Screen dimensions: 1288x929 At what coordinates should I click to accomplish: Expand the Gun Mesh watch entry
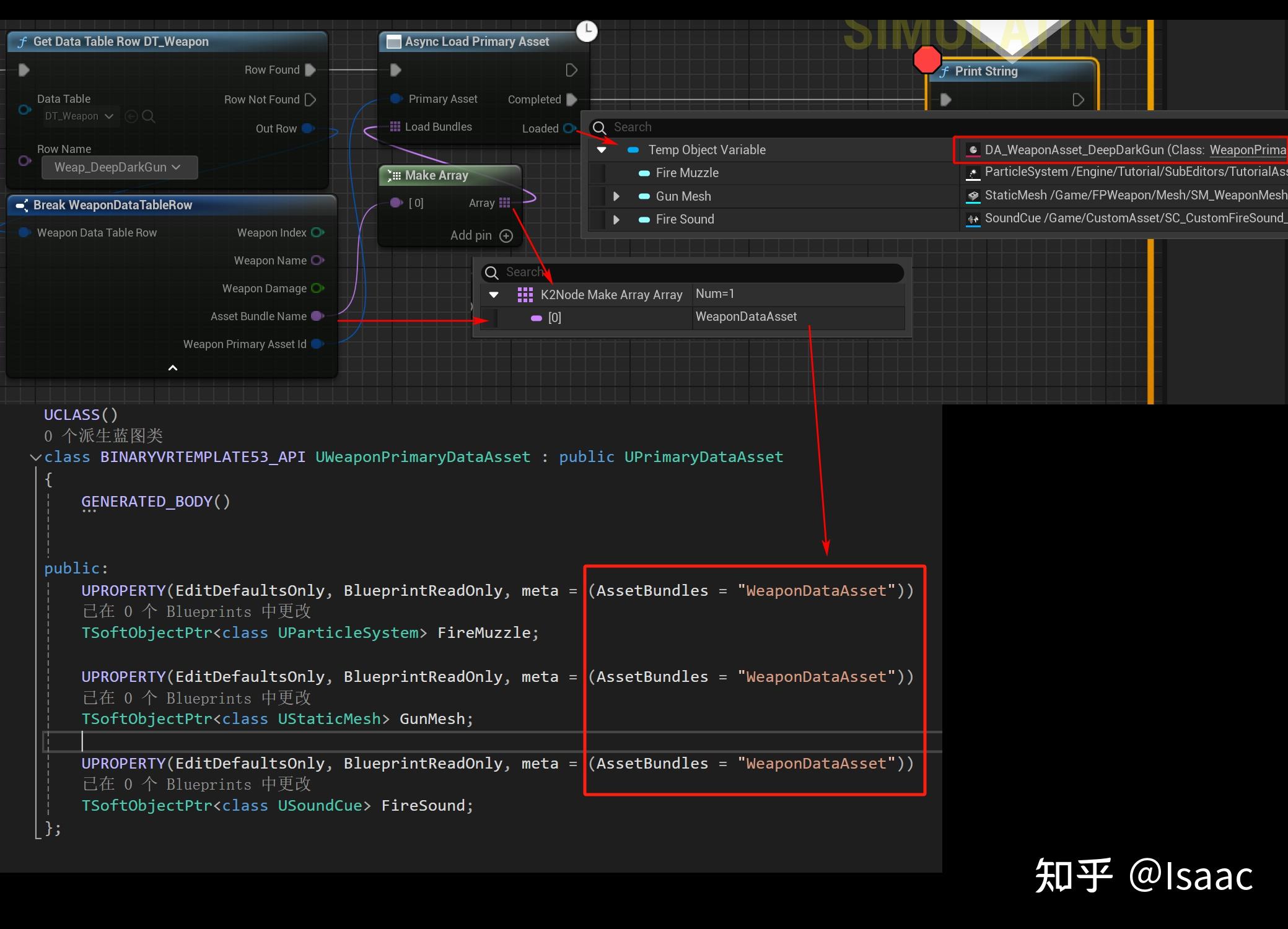[616, 196]
